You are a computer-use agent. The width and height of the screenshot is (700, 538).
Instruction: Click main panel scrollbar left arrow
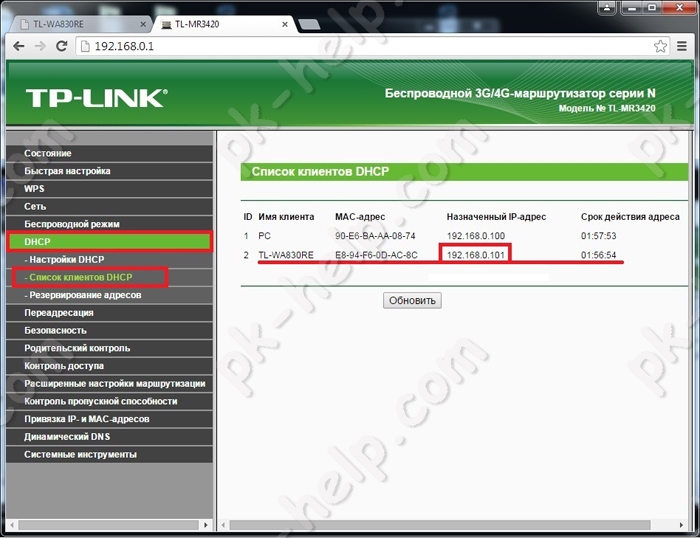pyautogui.click(x=223, y=525)
